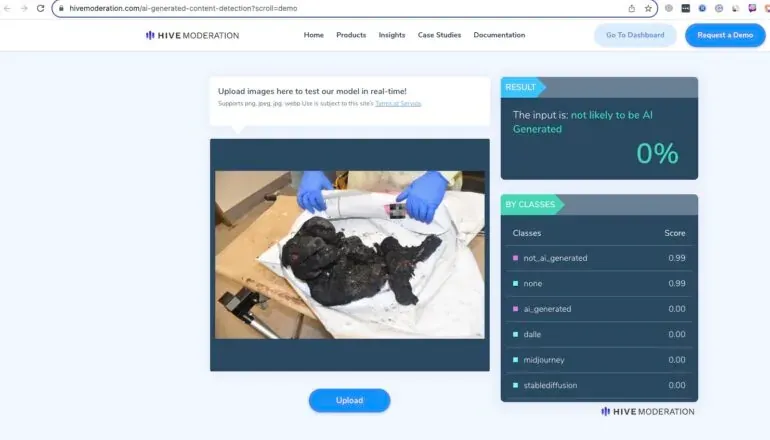Screen dimensions: 770x440
Task: Open the Documentation link
Action: [499, 35]
